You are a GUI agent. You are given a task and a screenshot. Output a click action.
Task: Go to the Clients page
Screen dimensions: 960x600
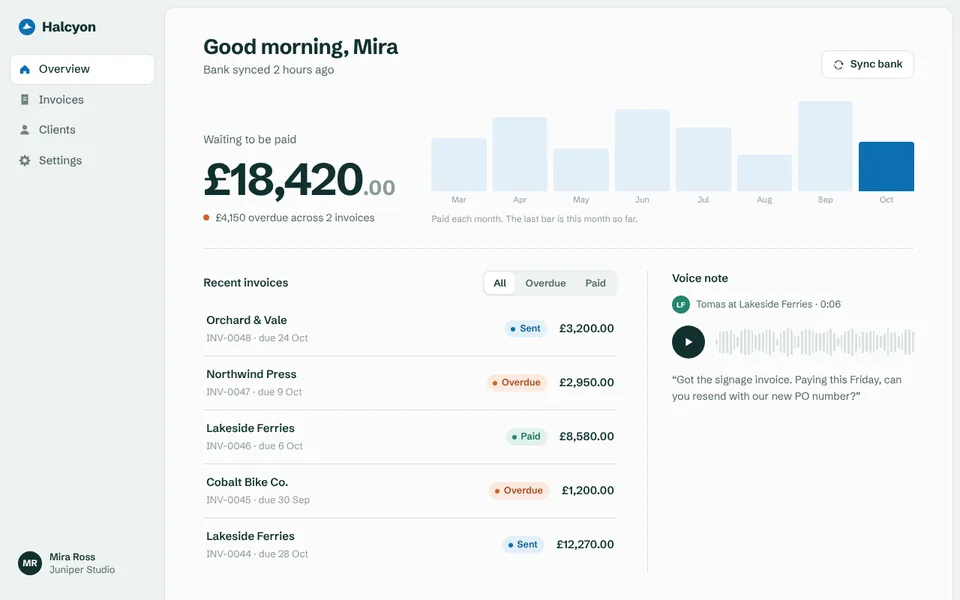point(82,130)
